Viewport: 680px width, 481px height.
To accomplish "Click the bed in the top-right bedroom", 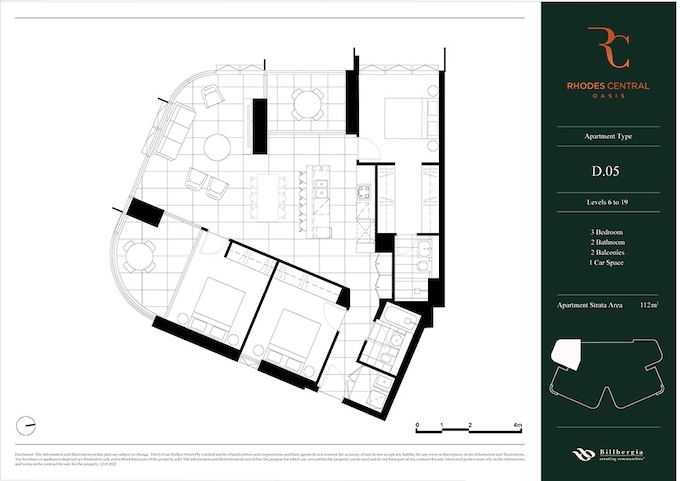I will pos(404,117).
